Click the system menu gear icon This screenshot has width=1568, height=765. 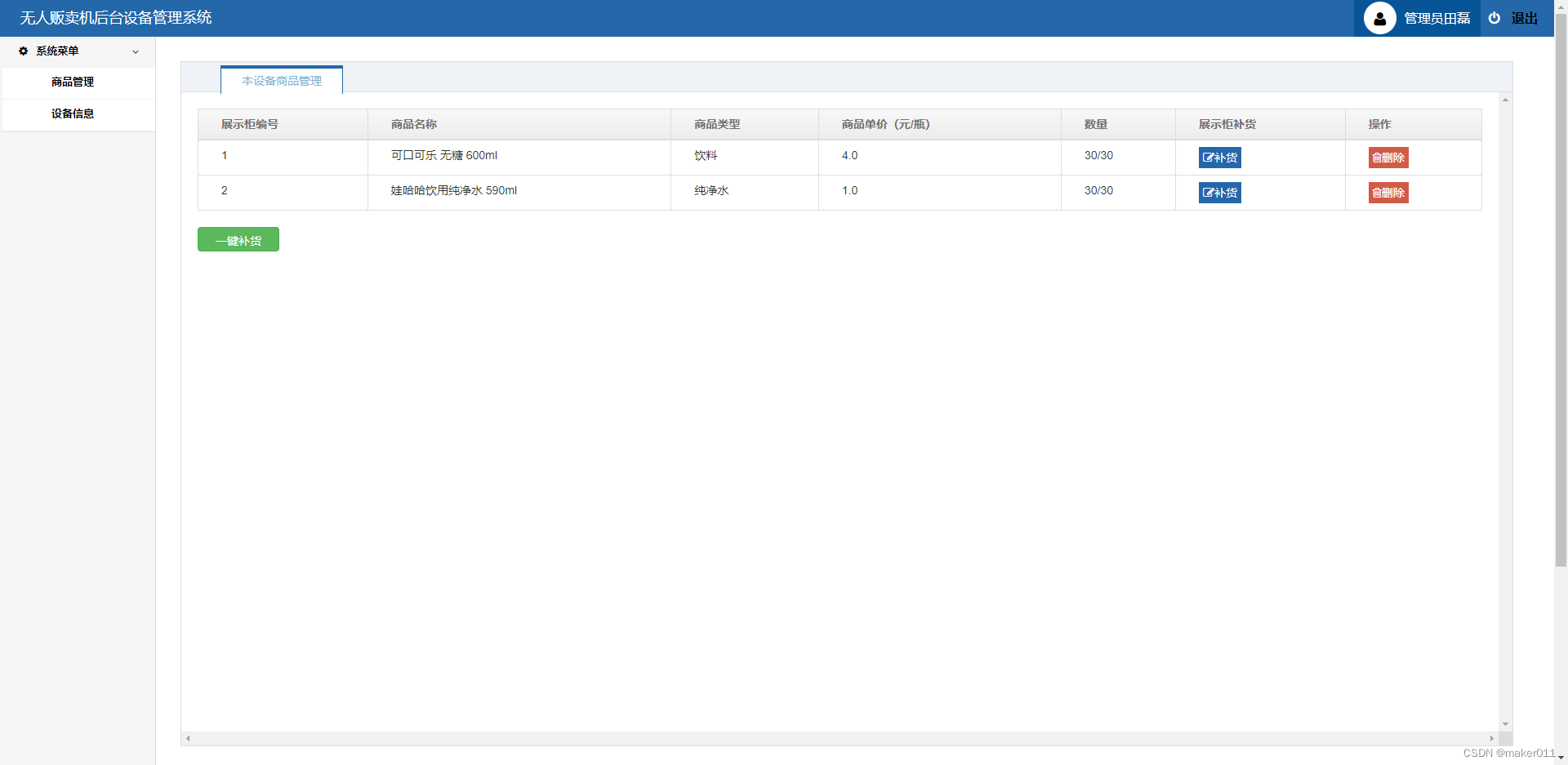(x=23, y=51)
